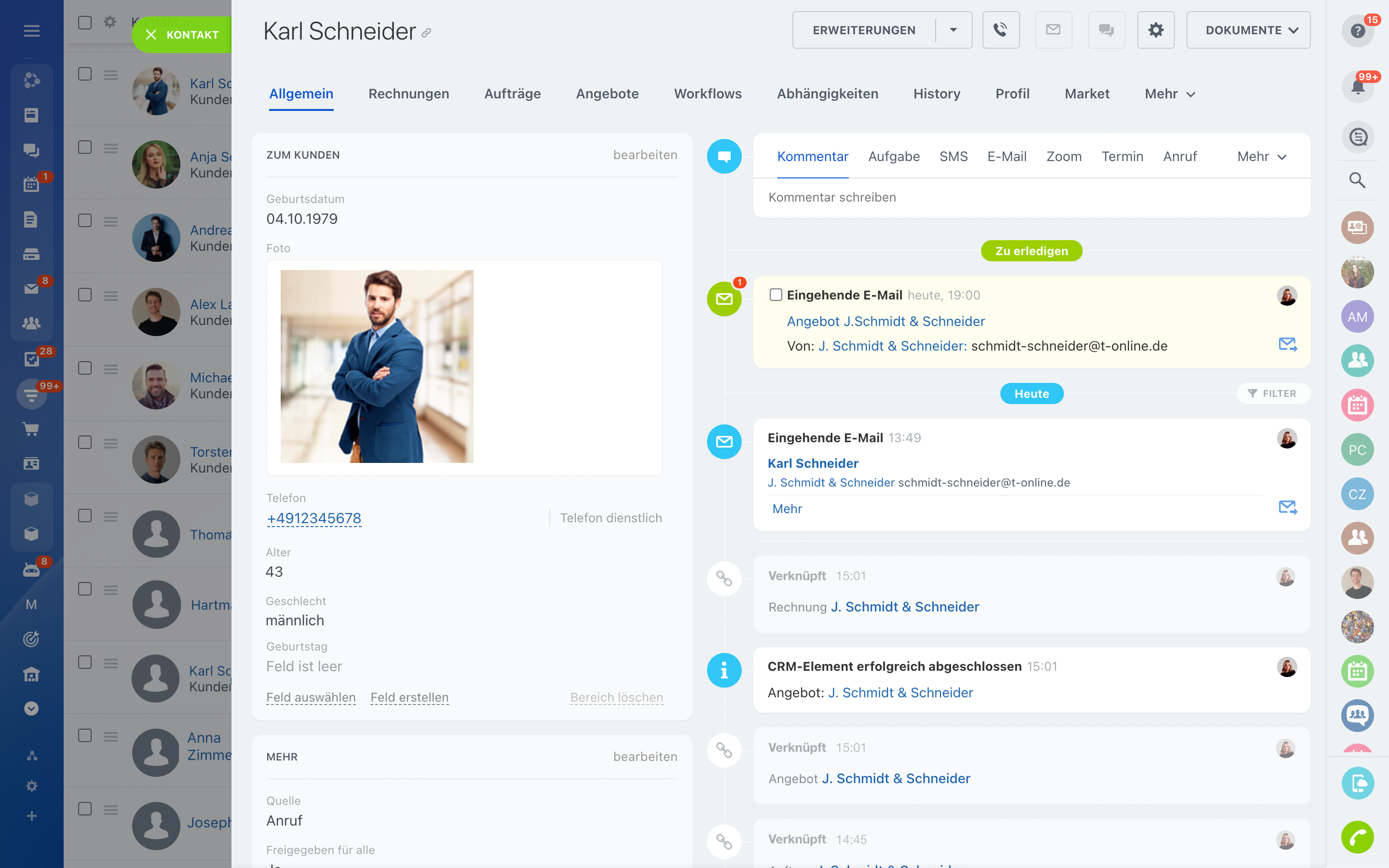Open the Erweiterungen dropdown arrow

point(953,30)
